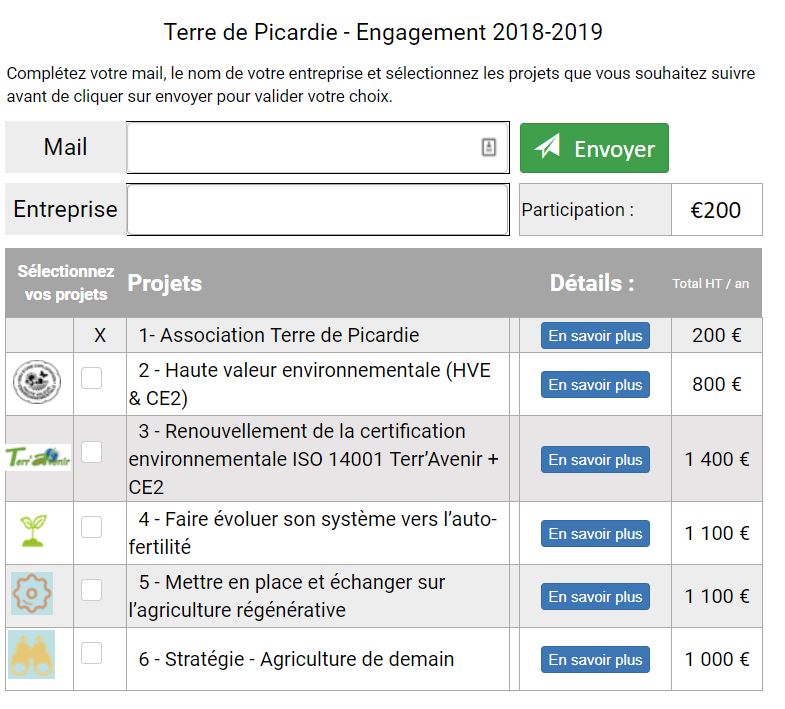
Task: Select the ISO 14001 Terr'Avenir checkbox
Action: tap(91, 452)
